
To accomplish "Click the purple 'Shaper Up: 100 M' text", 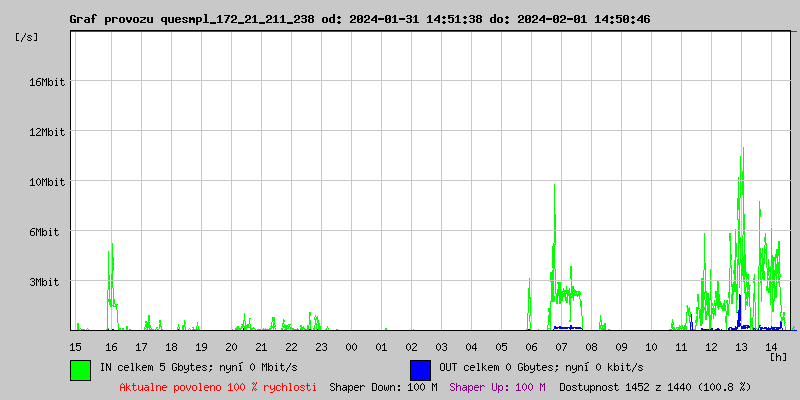I will [497, 386].
